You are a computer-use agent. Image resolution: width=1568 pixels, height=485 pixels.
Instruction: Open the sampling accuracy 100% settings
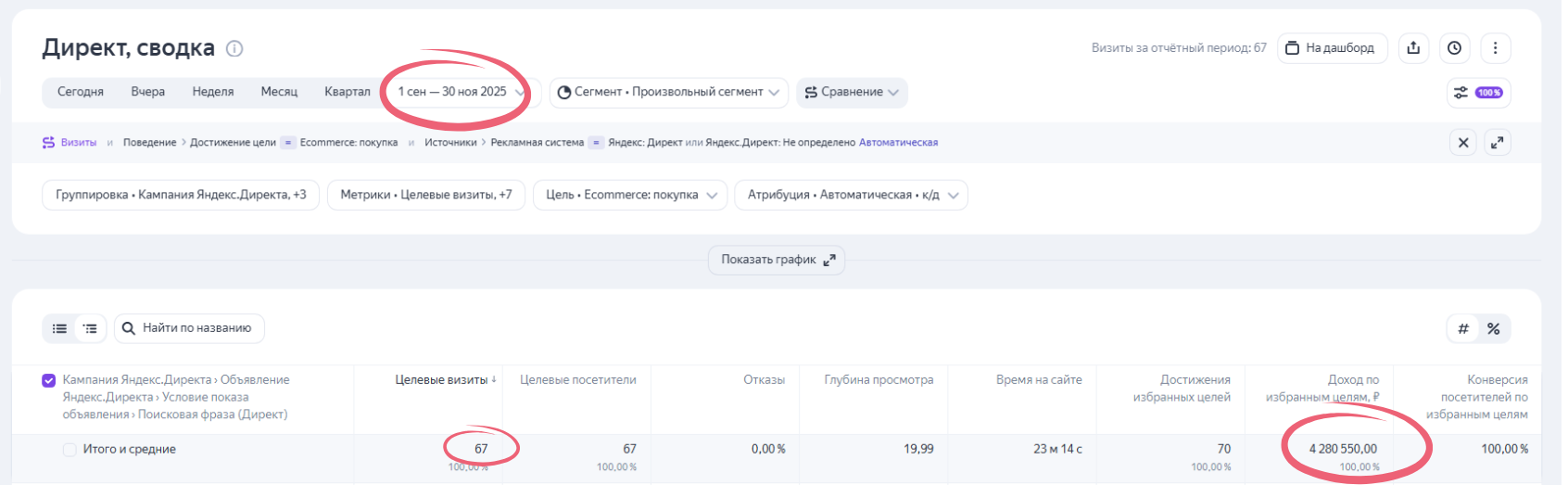pos(1479,93)
